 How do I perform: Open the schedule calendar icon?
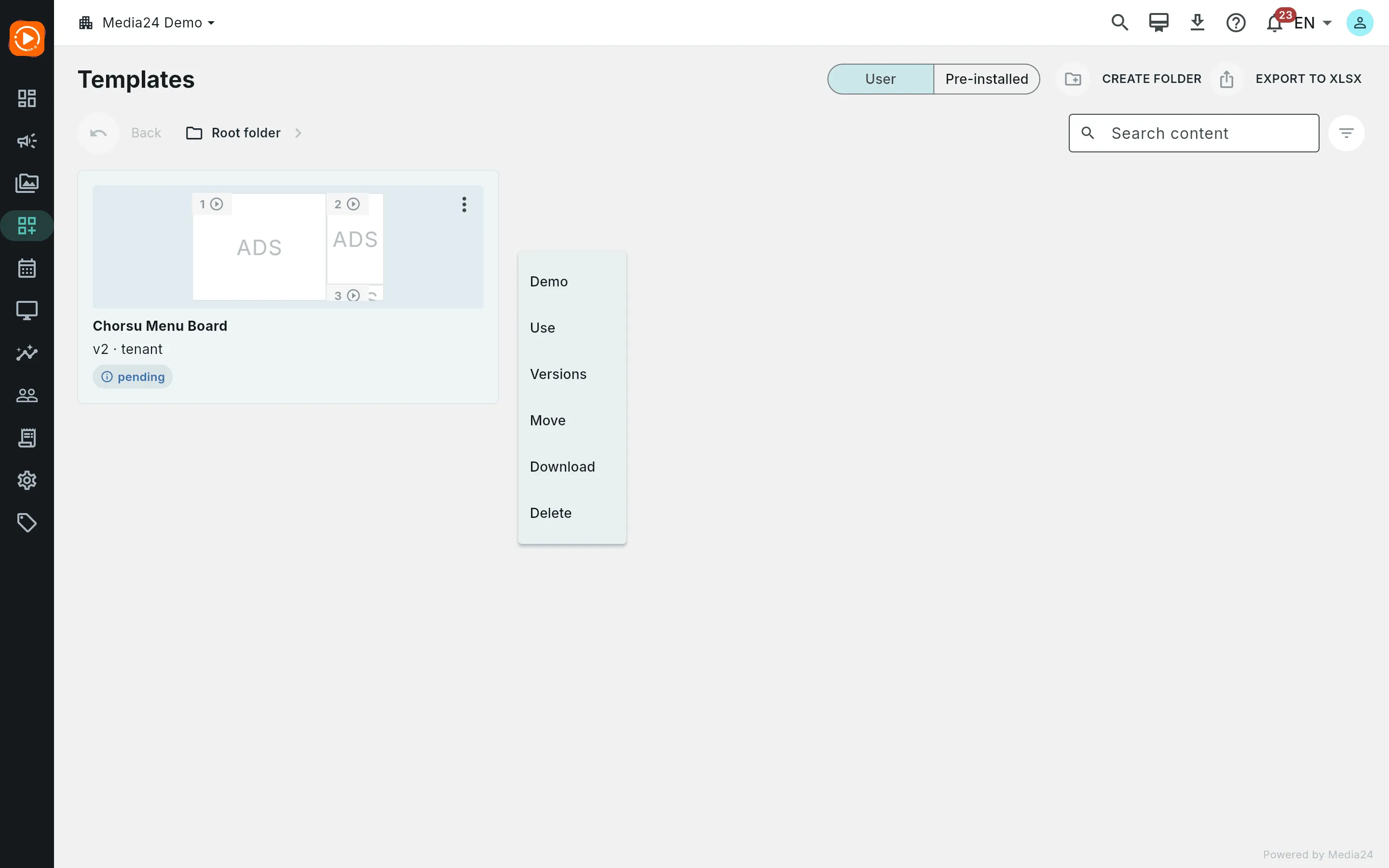pos(27,268)
